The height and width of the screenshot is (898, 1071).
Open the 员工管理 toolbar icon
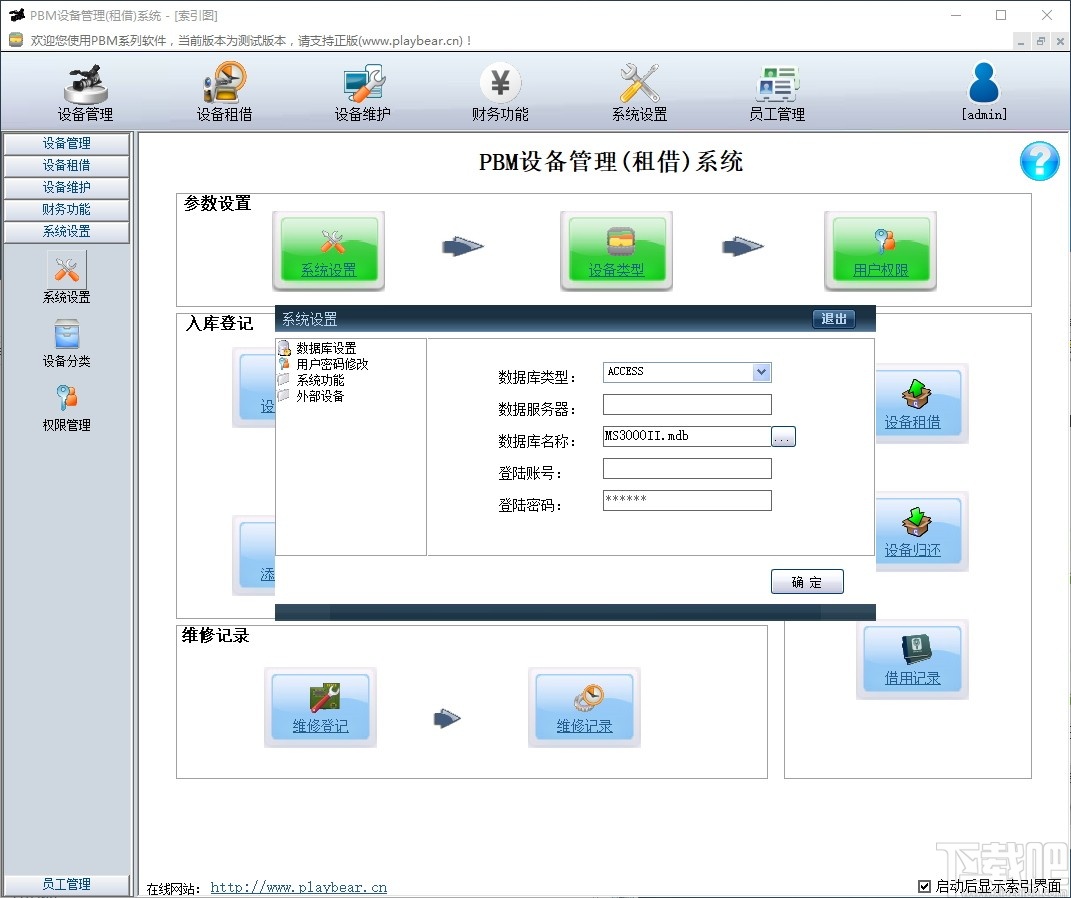(x=776, y=90)
